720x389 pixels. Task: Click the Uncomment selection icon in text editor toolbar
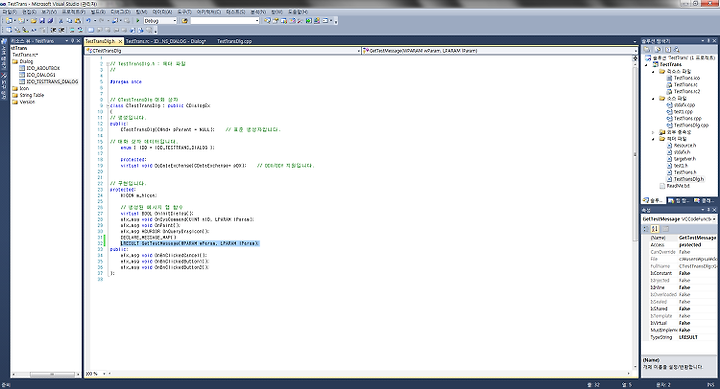80,30
